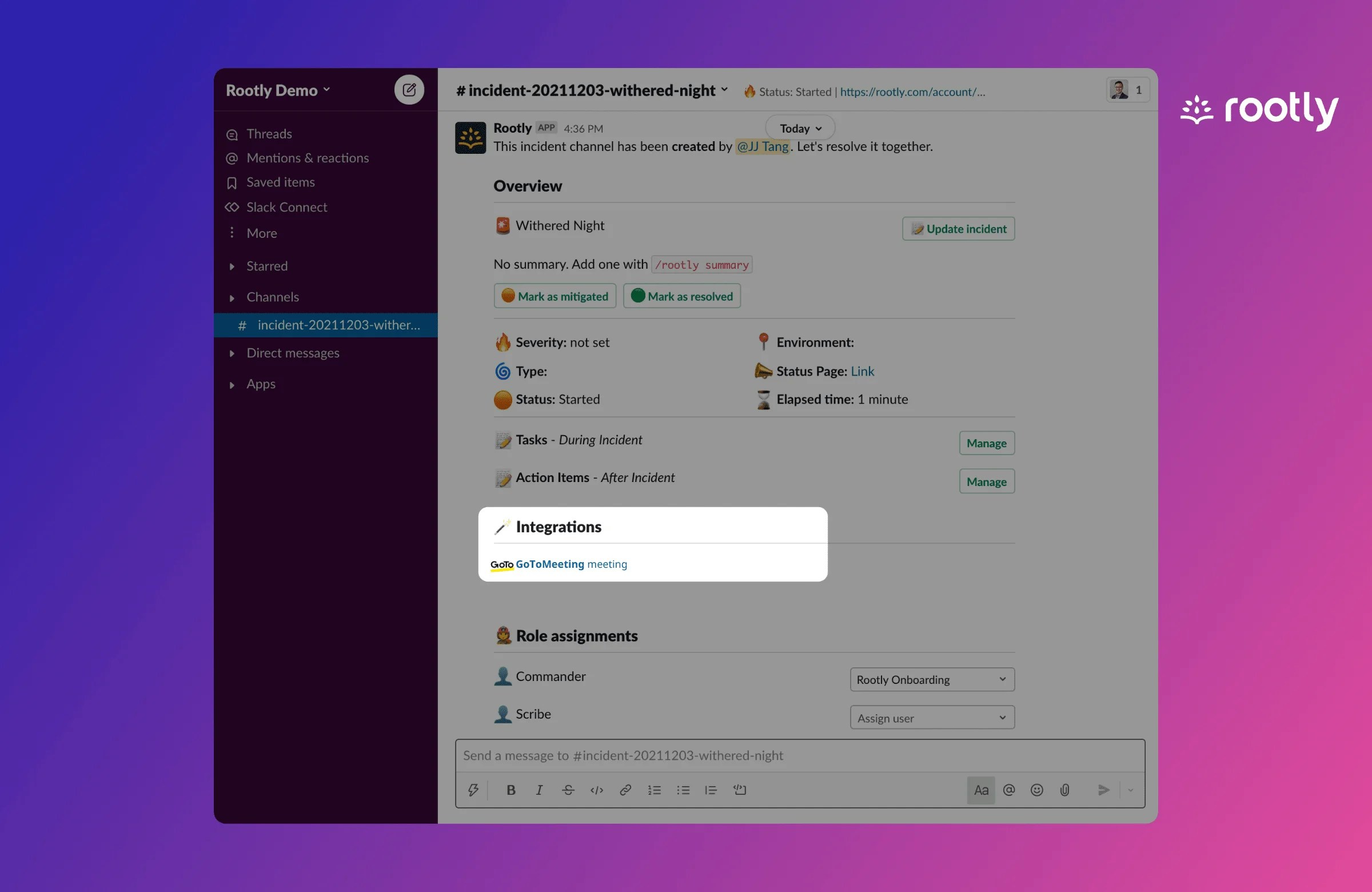
Task: Click the @ mention someone icon
Action: (1009, 790)
